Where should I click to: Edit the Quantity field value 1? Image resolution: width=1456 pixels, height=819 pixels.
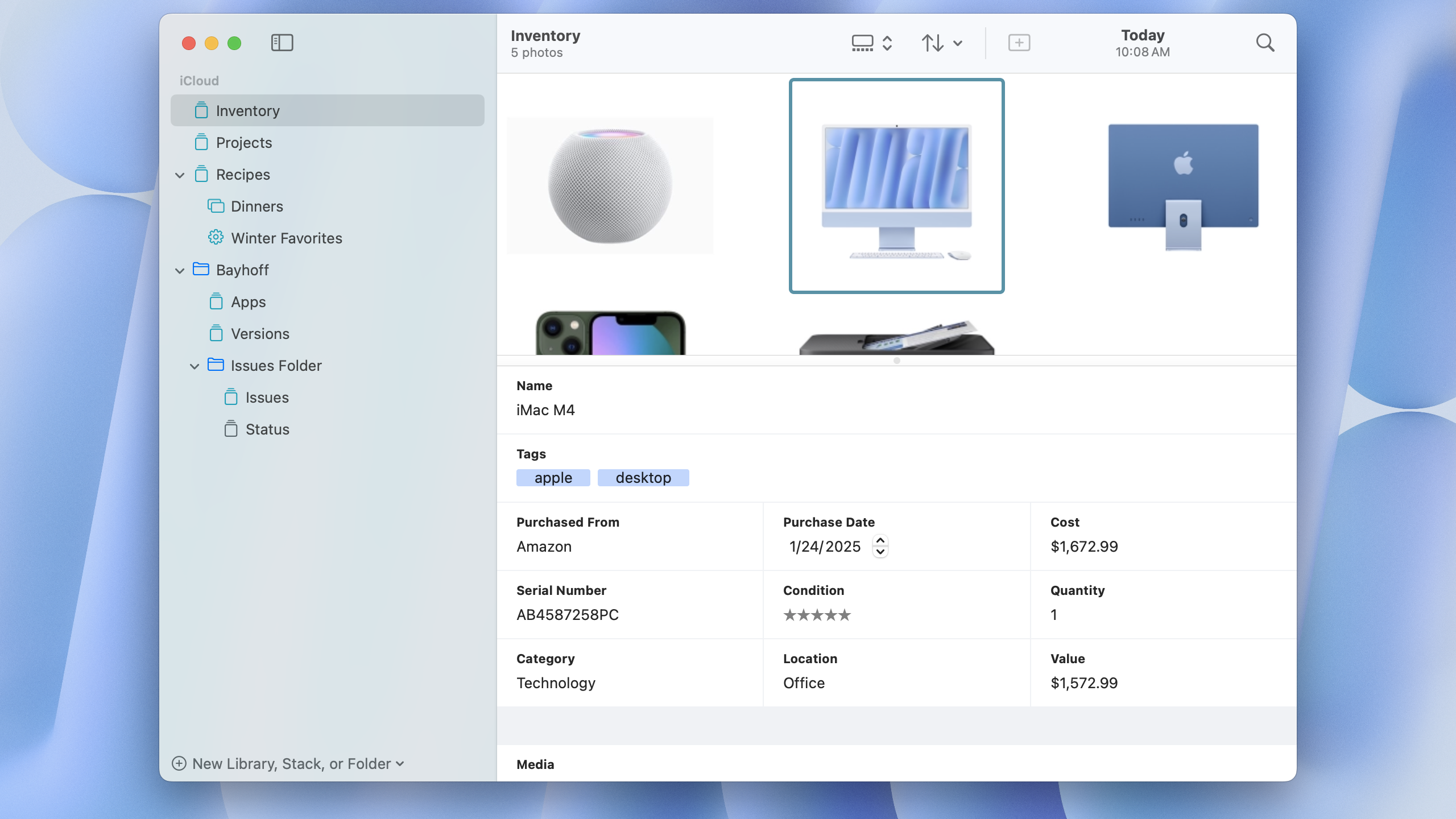pos(1054,615)
